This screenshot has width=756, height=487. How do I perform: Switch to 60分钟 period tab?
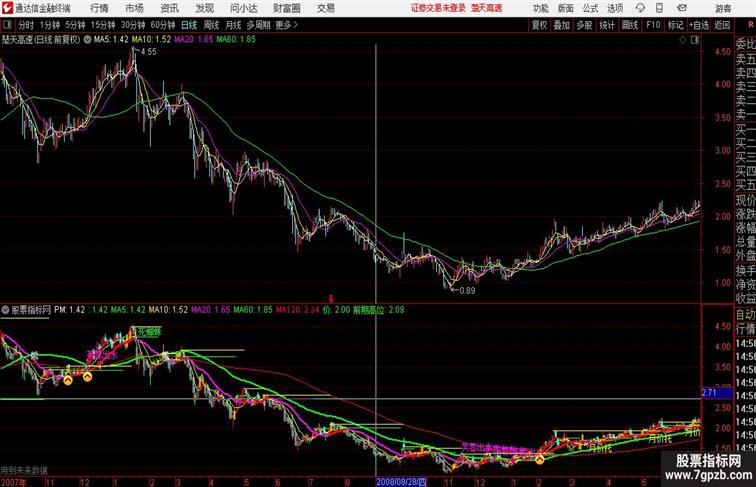coord(163,25)
